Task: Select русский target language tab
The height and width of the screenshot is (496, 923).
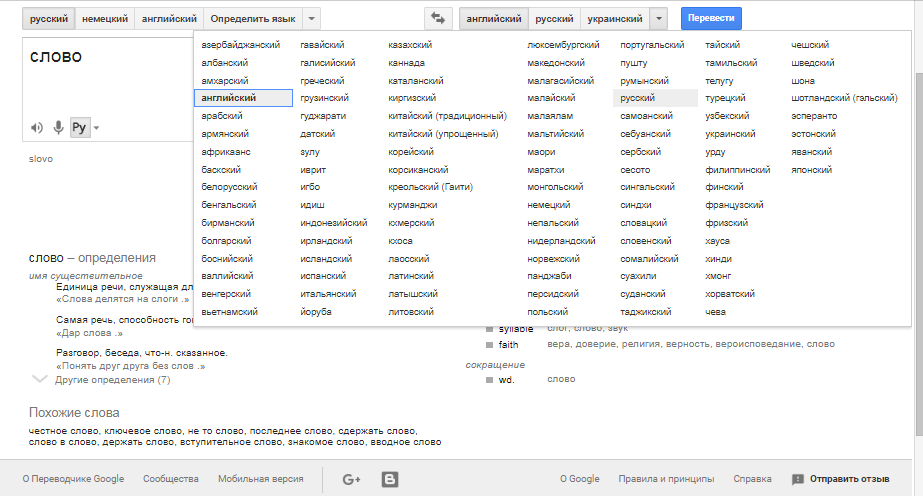Action: coord(555,19)
